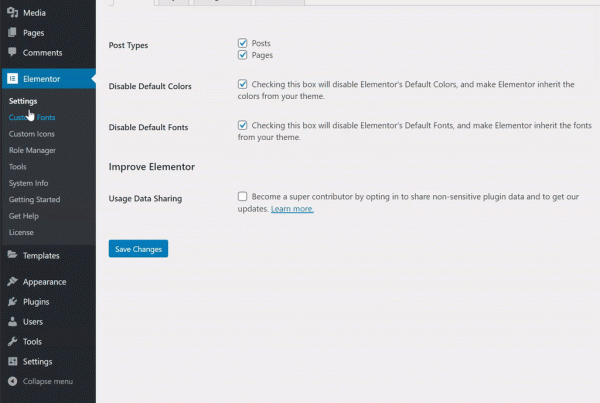This screenshot has width=600, height=403.
Task: Click the Users person icon
Action: (x=12, y=321)
